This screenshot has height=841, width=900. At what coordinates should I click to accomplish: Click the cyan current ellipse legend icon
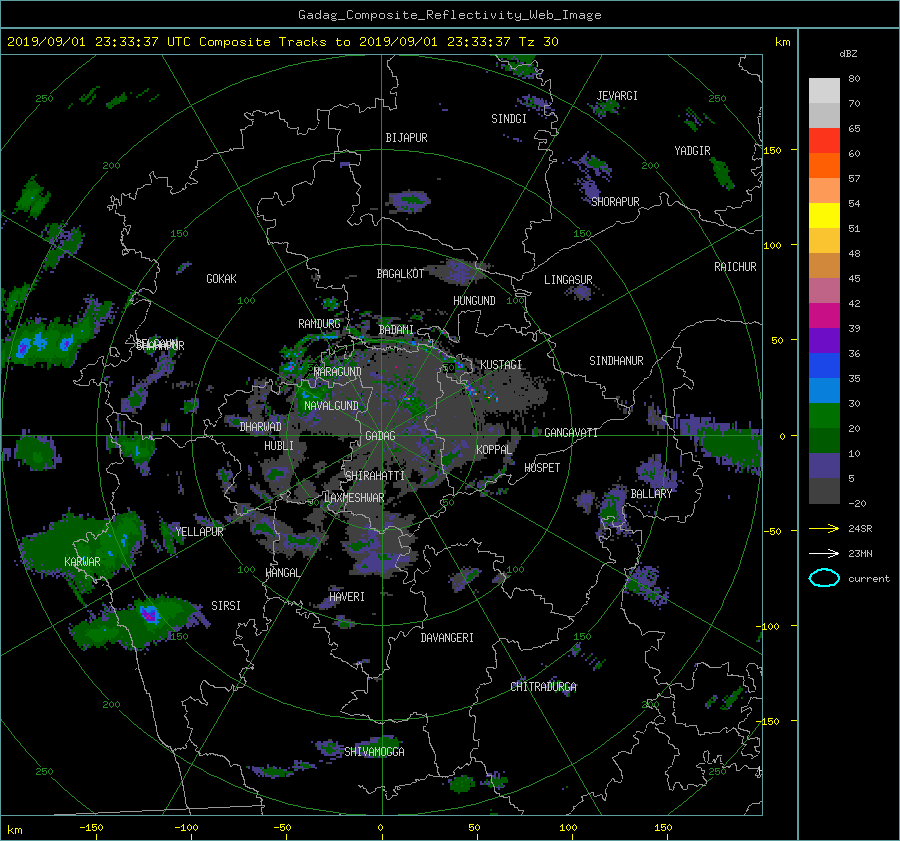coord(824,578)
